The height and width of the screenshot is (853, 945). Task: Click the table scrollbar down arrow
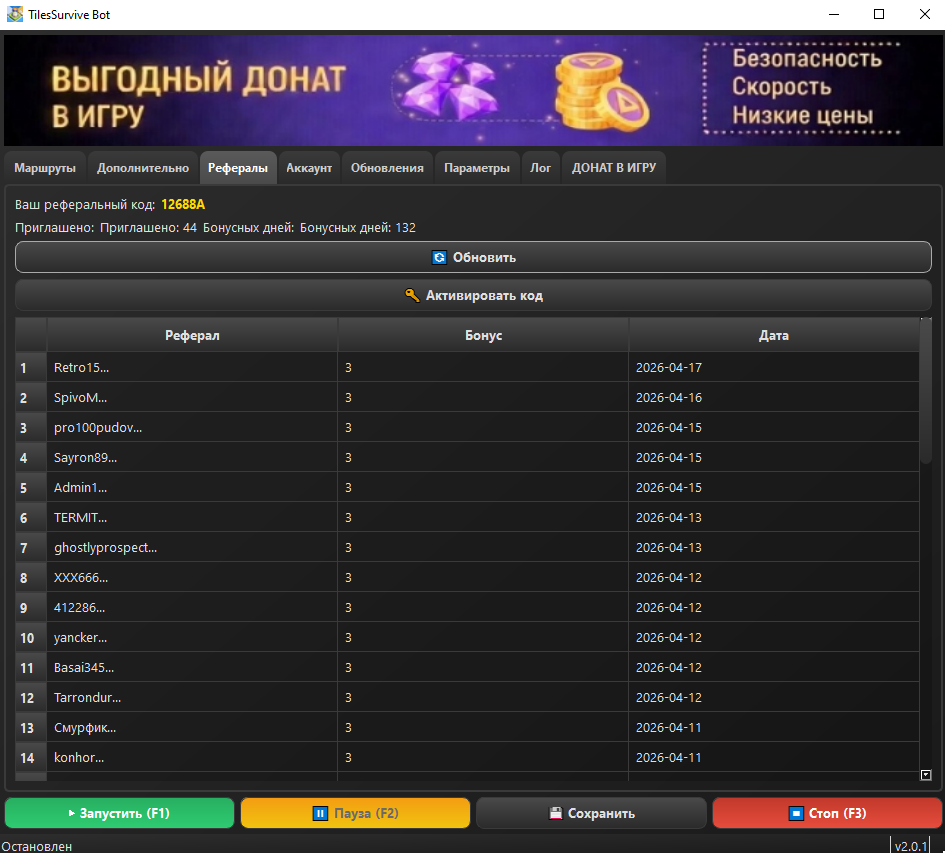(925, 774)
